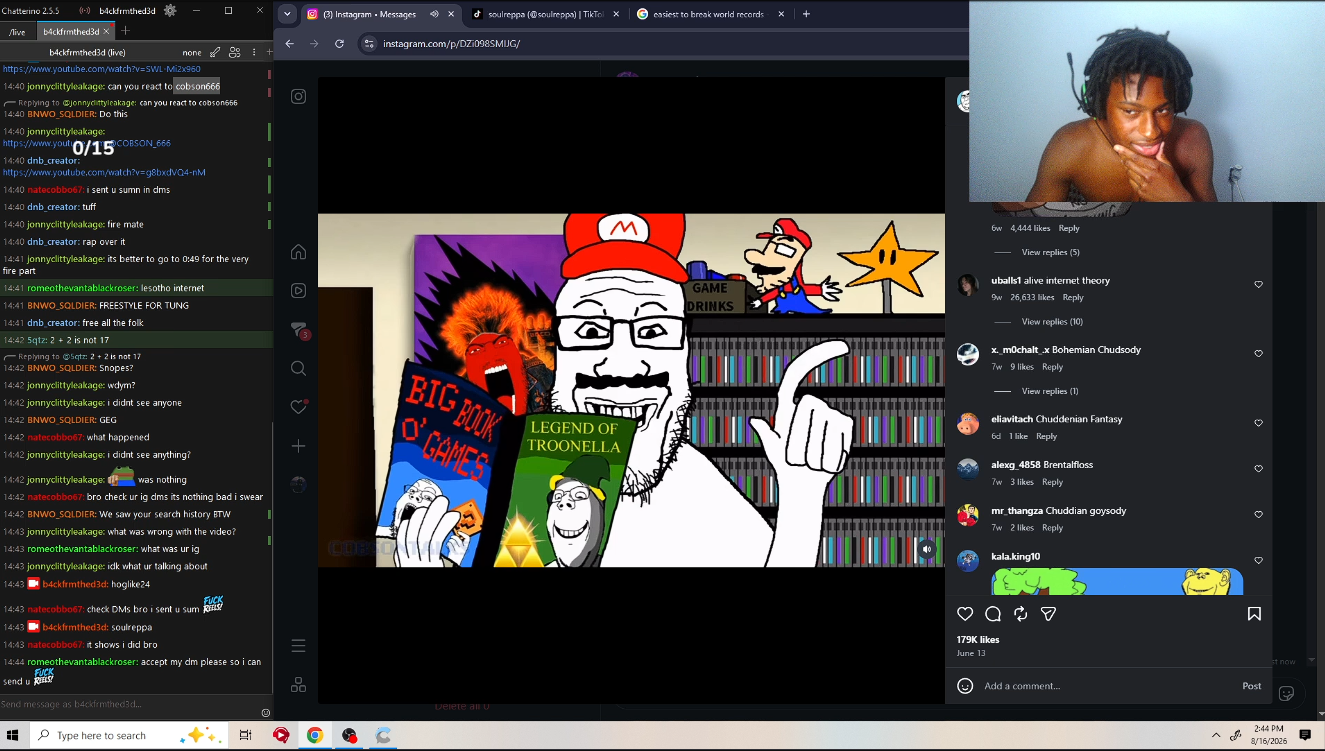Open Chatterino settings gear
Viewport: 1325px width, 751px height.
click(x=170, y=10)
